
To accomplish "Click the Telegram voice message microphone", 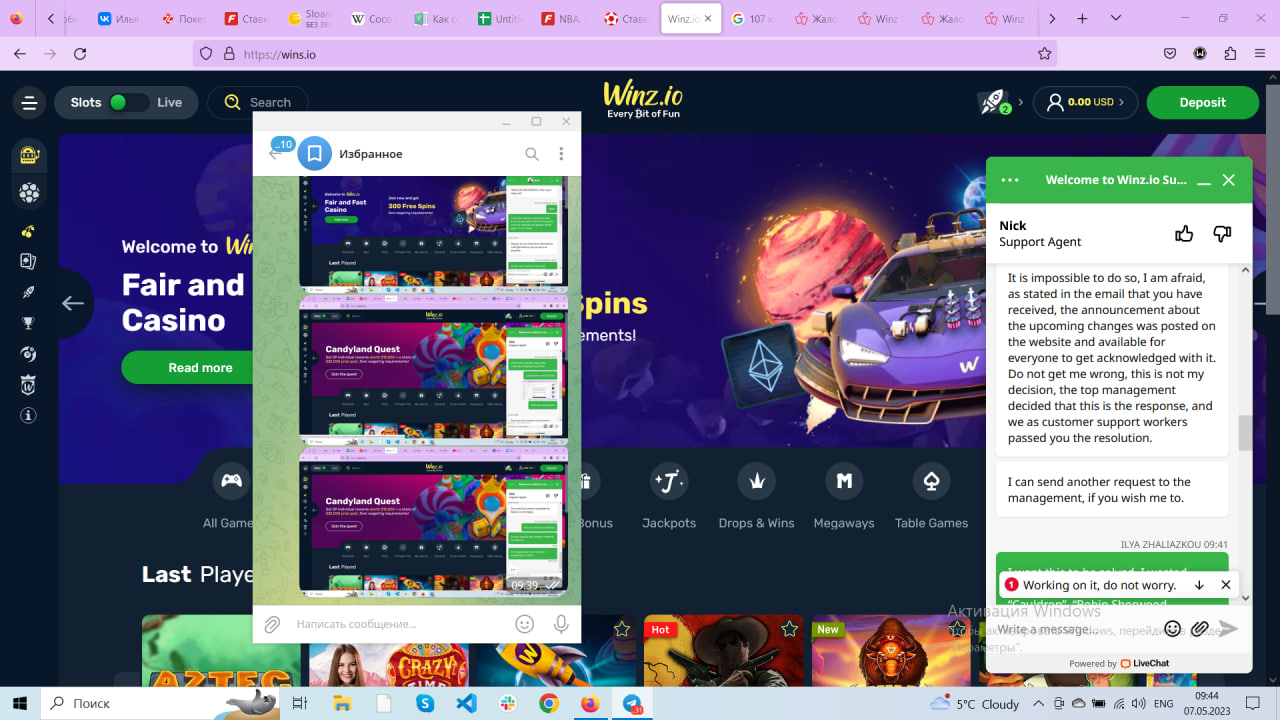I will click(x=561, y=624).
